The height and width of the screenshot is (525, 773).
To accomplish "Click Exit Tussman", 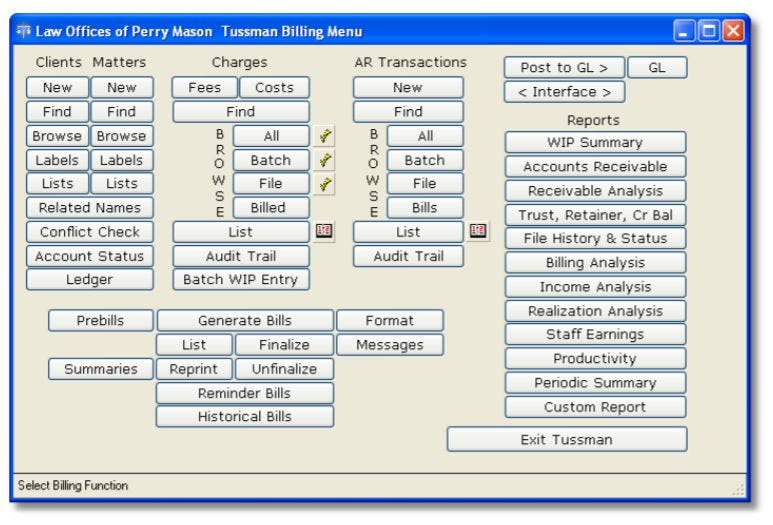I will (567, 439).
